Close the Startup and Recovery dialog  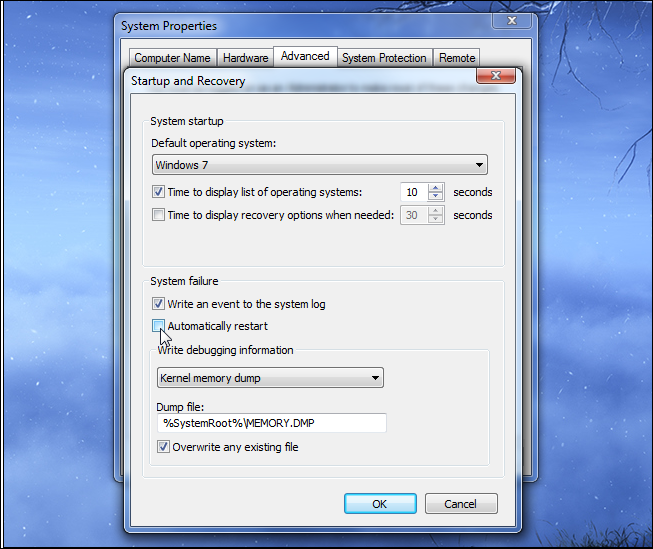point(496,75)
